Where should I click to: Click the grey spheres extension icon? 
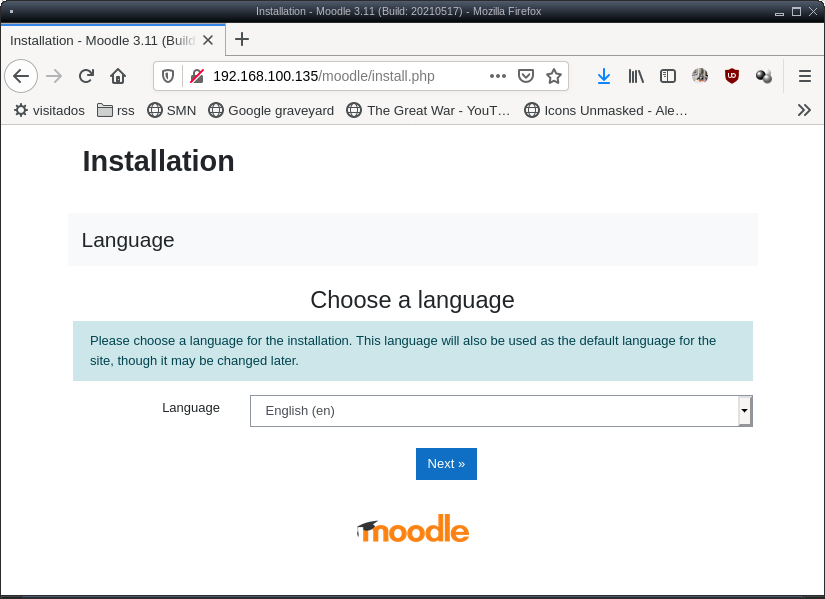(763, 76)
